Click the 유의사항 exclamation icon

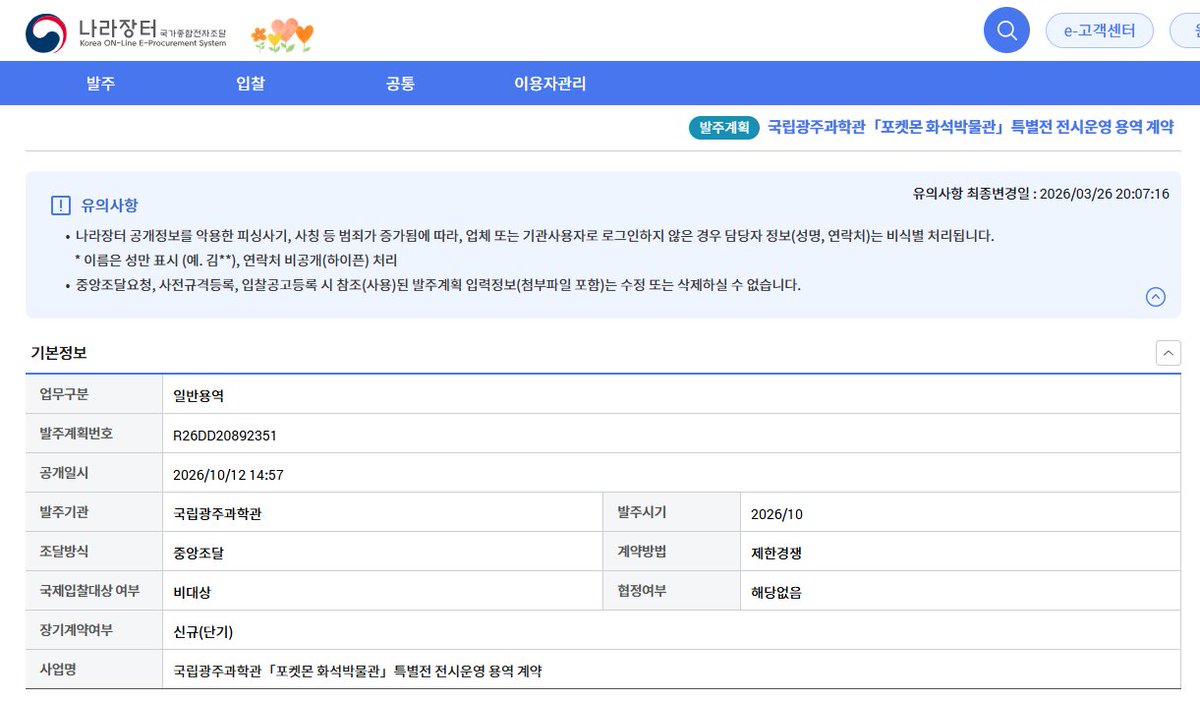[x=60, y=206]
